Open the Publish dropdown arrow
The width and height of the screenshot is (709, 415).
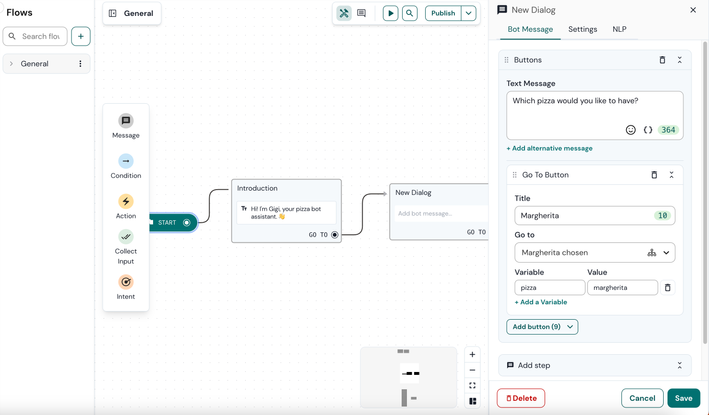coord(468,14)
